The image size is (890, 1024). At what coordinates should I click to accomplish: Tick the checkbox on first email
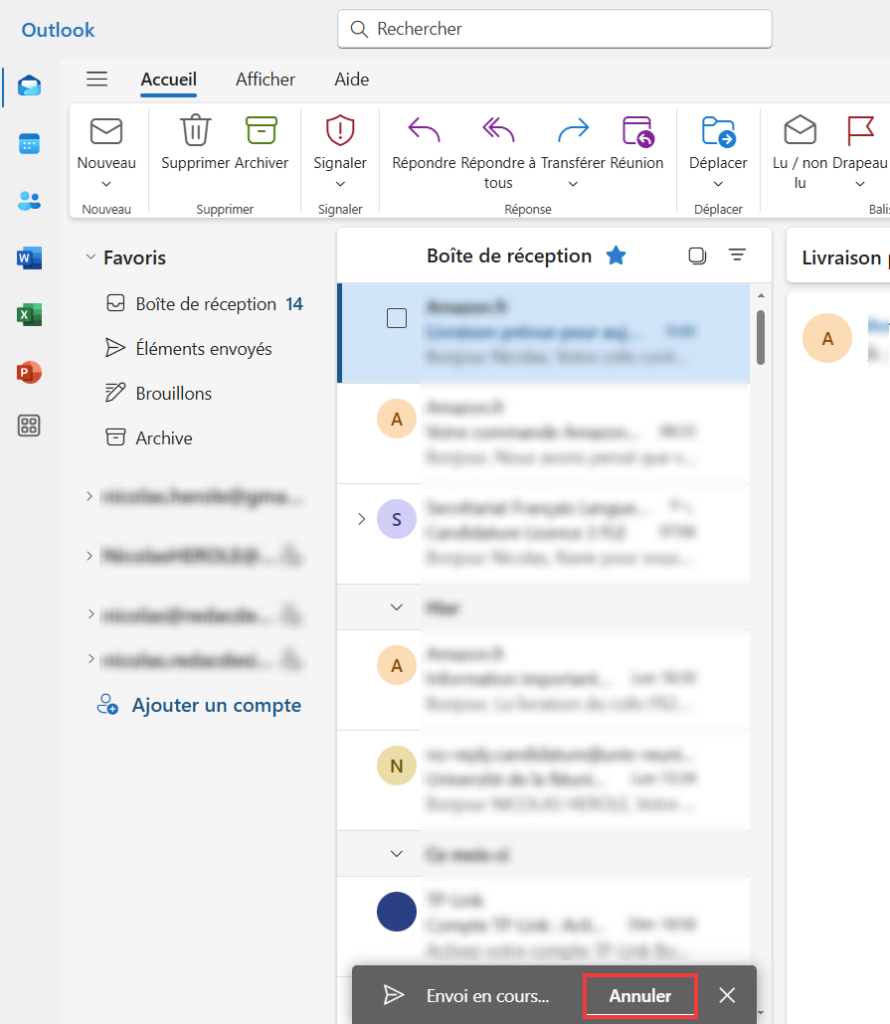(397, 318)
